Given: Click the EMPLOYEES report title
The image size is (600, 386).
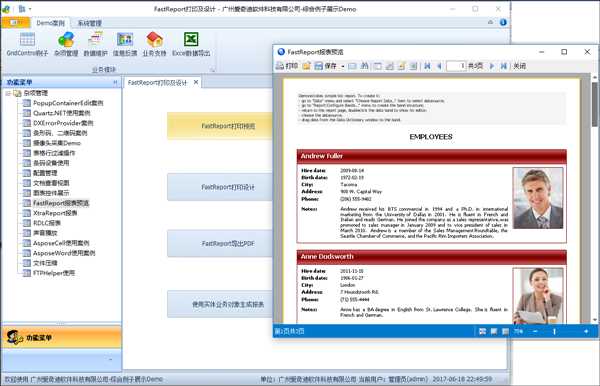Looking at the screenshot, I should click(431, 137).
